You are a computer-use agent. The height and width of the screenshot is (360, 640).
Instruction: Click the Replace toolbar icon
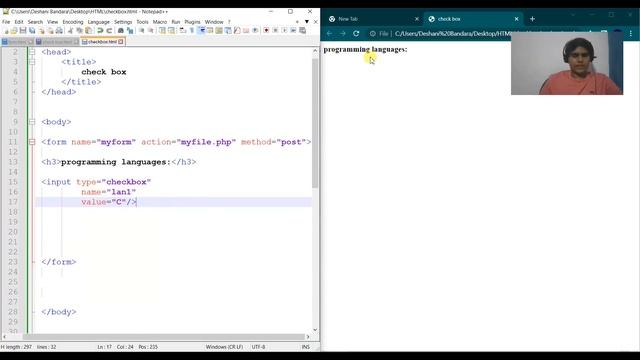130,31
